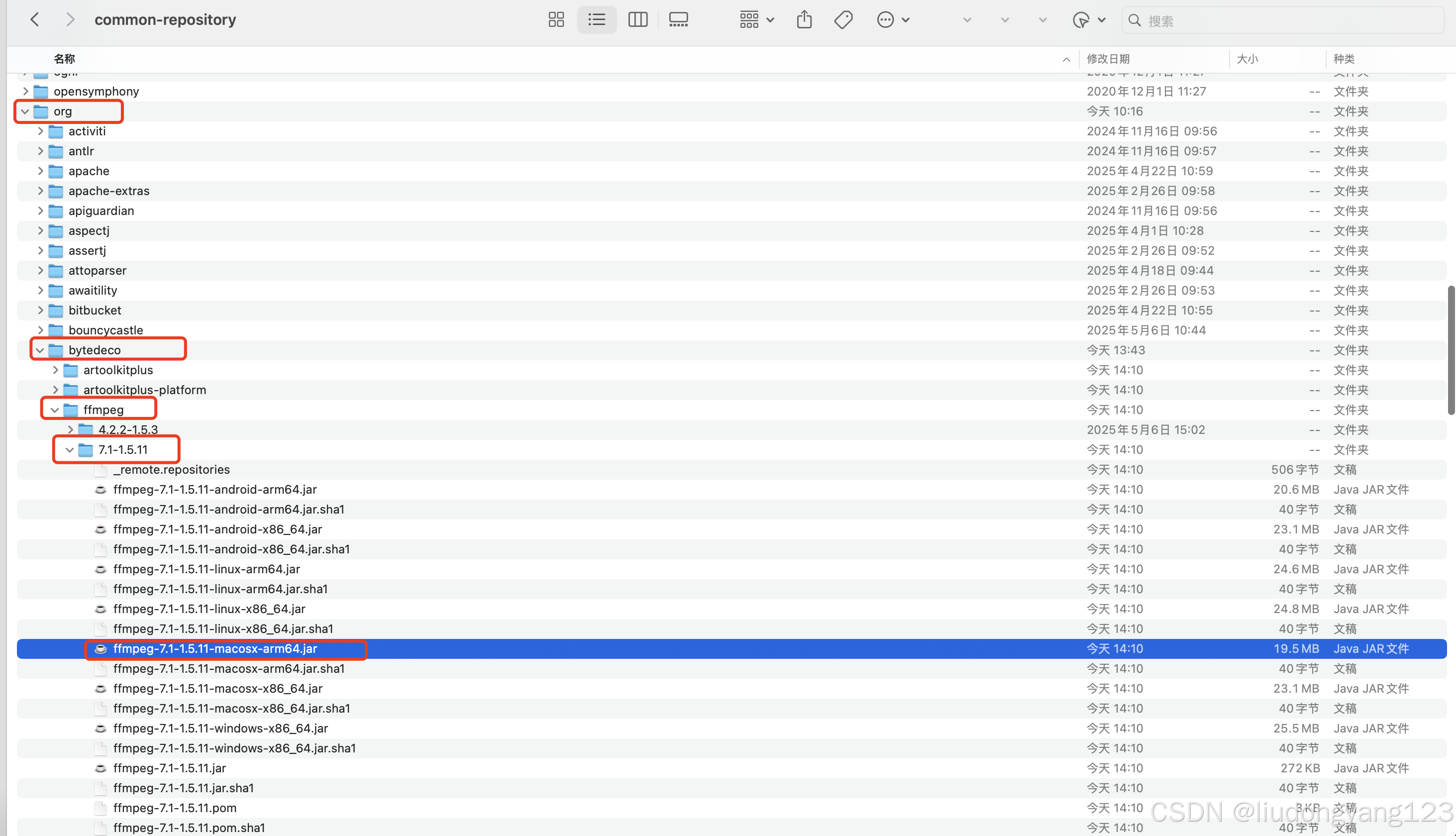This screenshot has width=1456, height=836.
Task: Select ffmpeg-7.1-1.5.11.pom file
Action: click(x=175, y=809)
